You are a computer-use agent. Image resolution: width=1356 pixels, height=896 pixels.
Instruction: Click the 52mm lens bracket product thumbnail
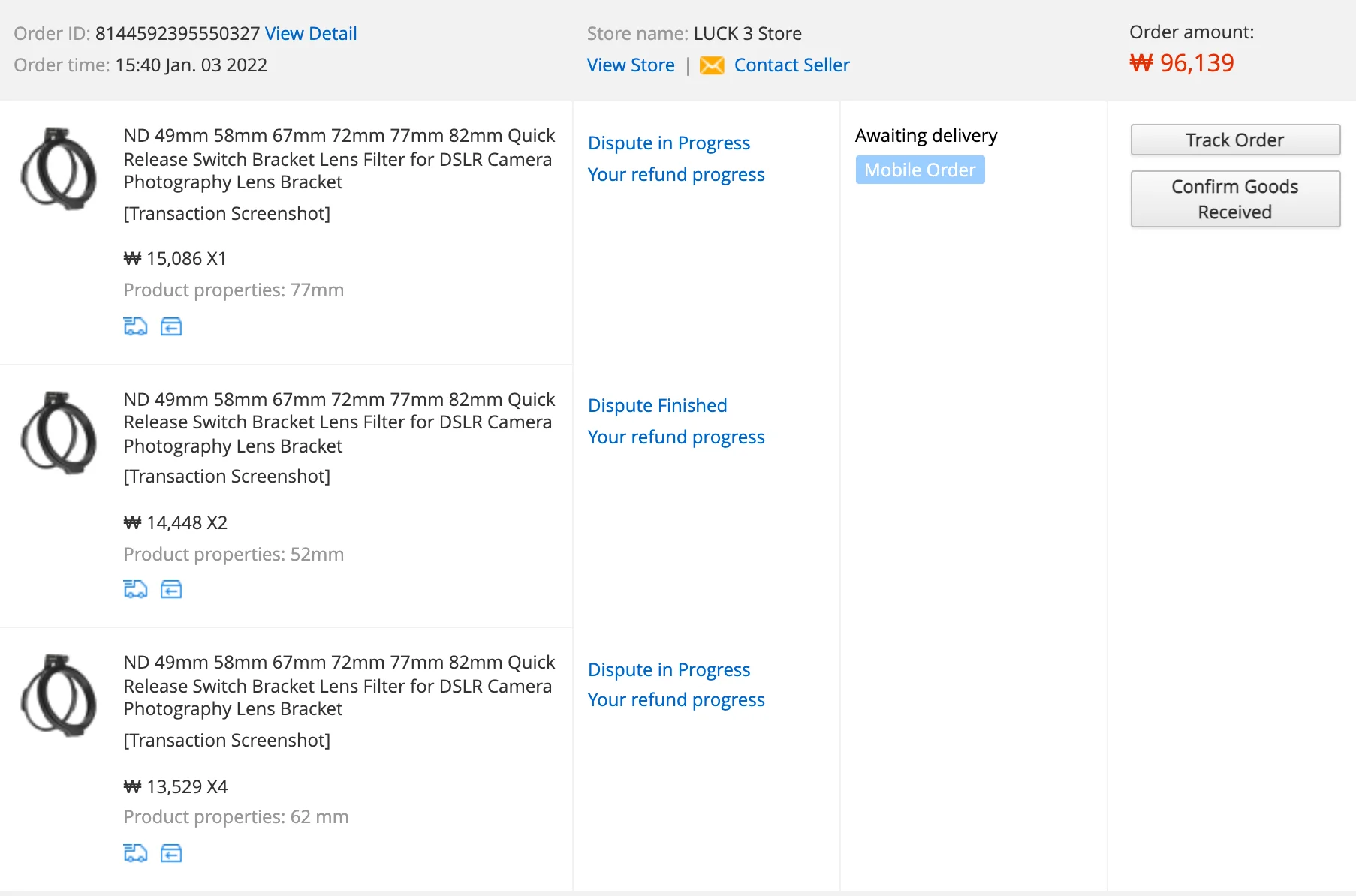(59, 433)
